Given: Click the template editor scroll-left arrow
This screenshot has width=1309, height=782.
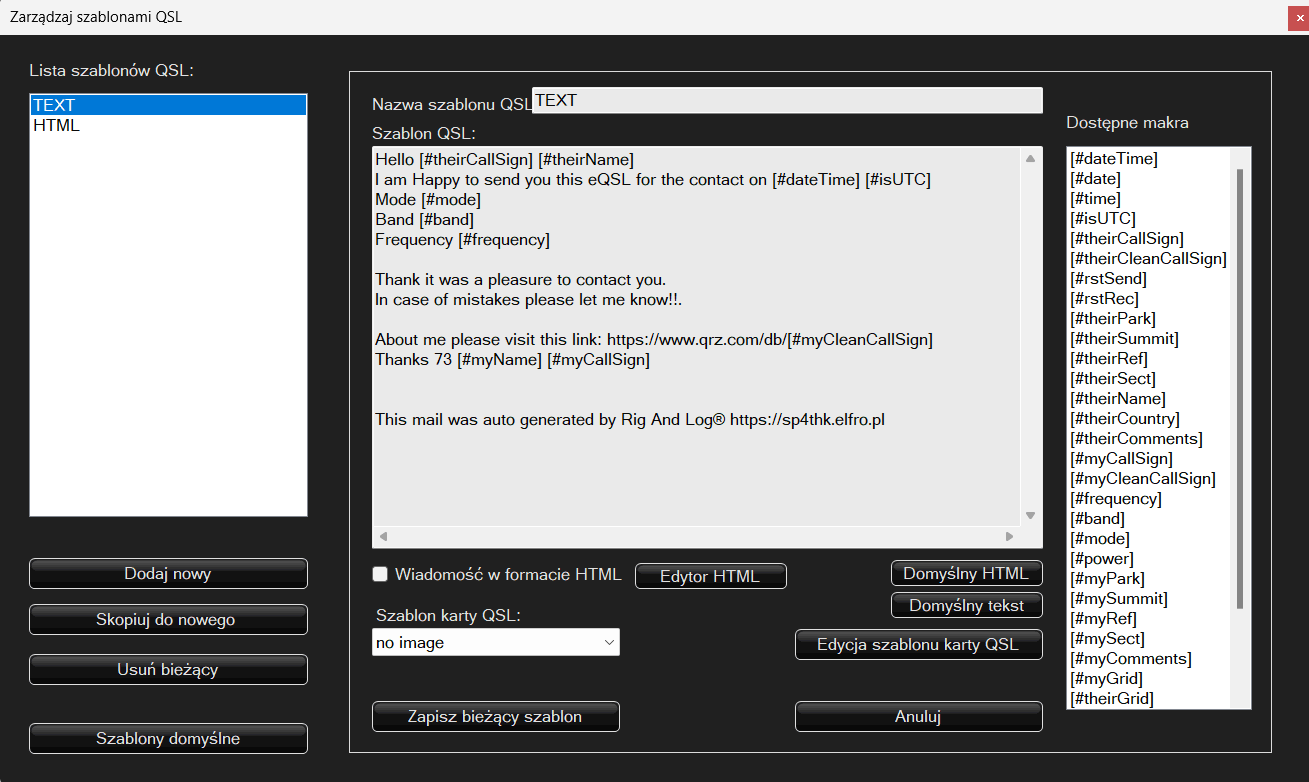Looking at the screenshot, I should (x=383, y=537).
